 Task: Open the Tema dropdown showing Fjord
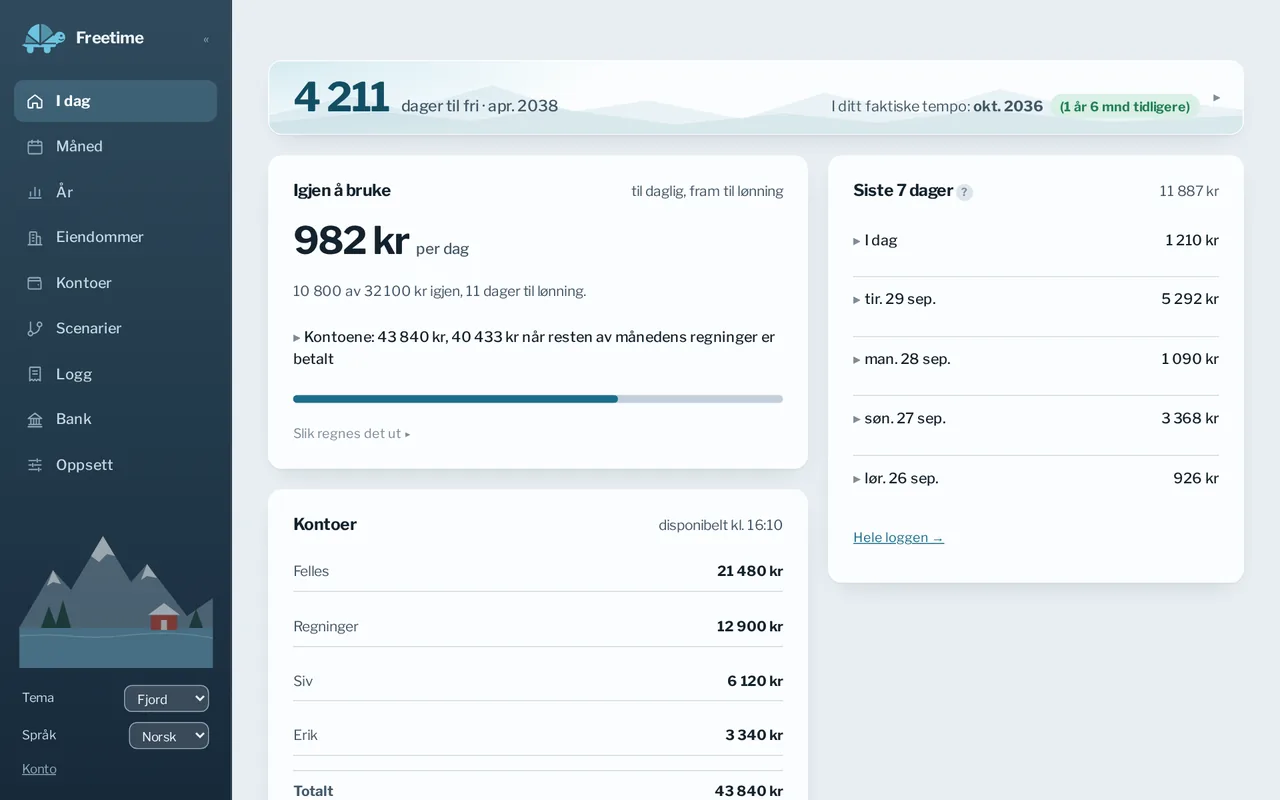(x=166, y=698)
